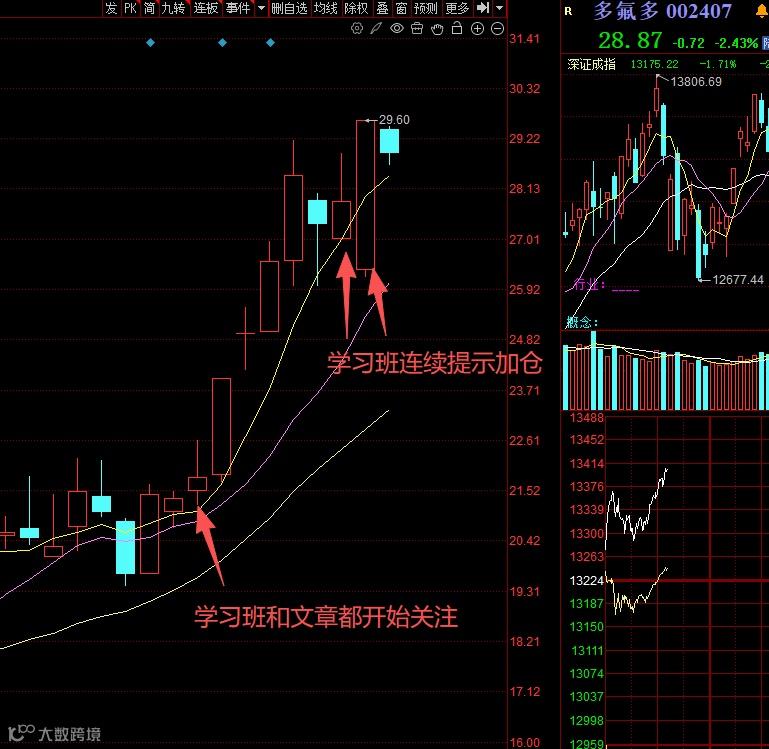Screen dimensions: 769x749
Task: Toggle the 九转 indicator
Action: pos(174,8)
